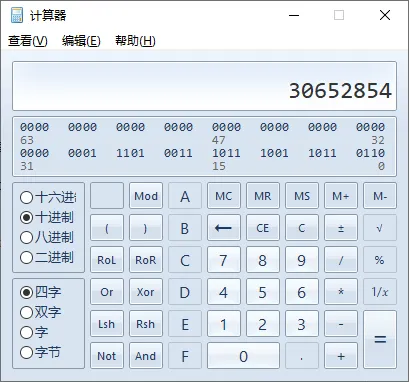The width and height of the screenshot is (409, 382).
Task: Click the RoR rotate right button
Action: pyautogui.click(x=146, y=260)
